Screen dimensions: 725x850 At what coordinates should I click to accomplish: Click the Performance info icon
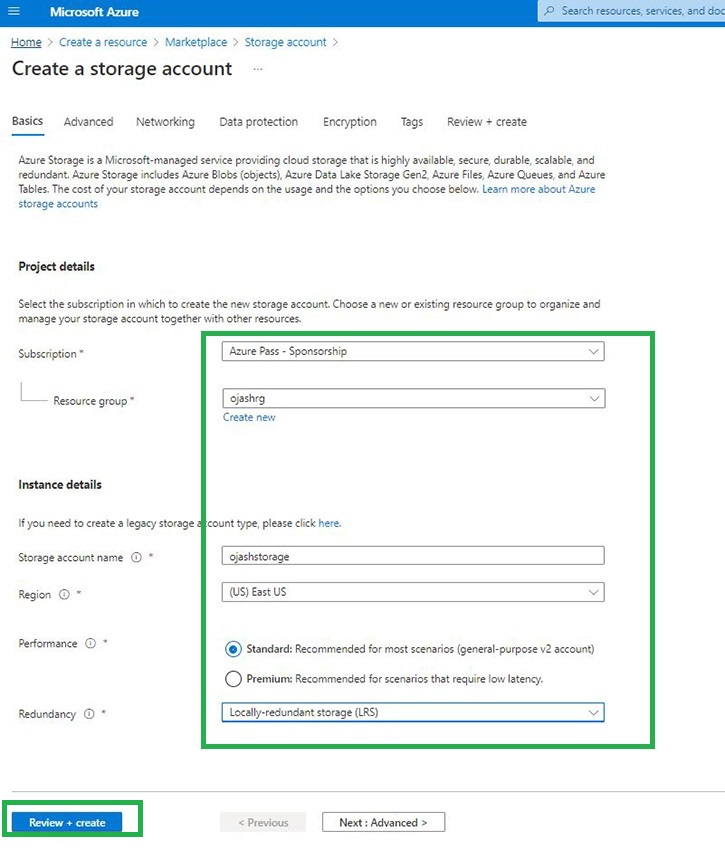90,644
